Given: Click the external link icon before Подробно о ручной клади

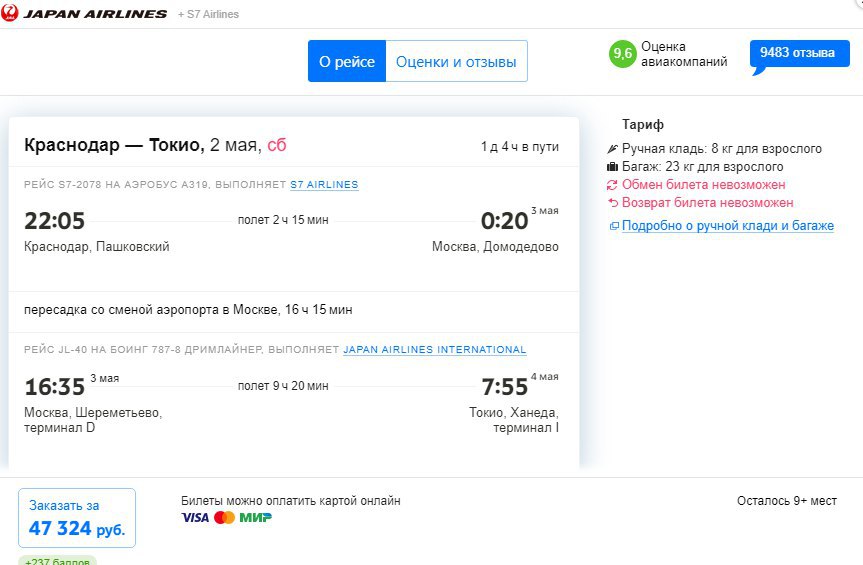Looking at the screenshot, I should [x=614, y=226].
